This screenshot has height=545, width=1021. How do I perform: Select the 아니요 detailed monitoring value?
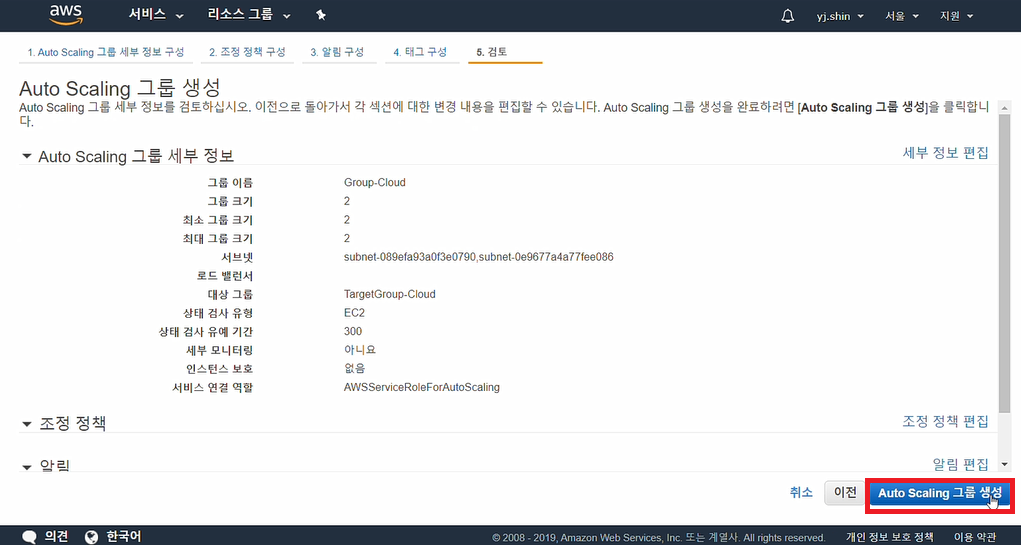pos(360,350)
